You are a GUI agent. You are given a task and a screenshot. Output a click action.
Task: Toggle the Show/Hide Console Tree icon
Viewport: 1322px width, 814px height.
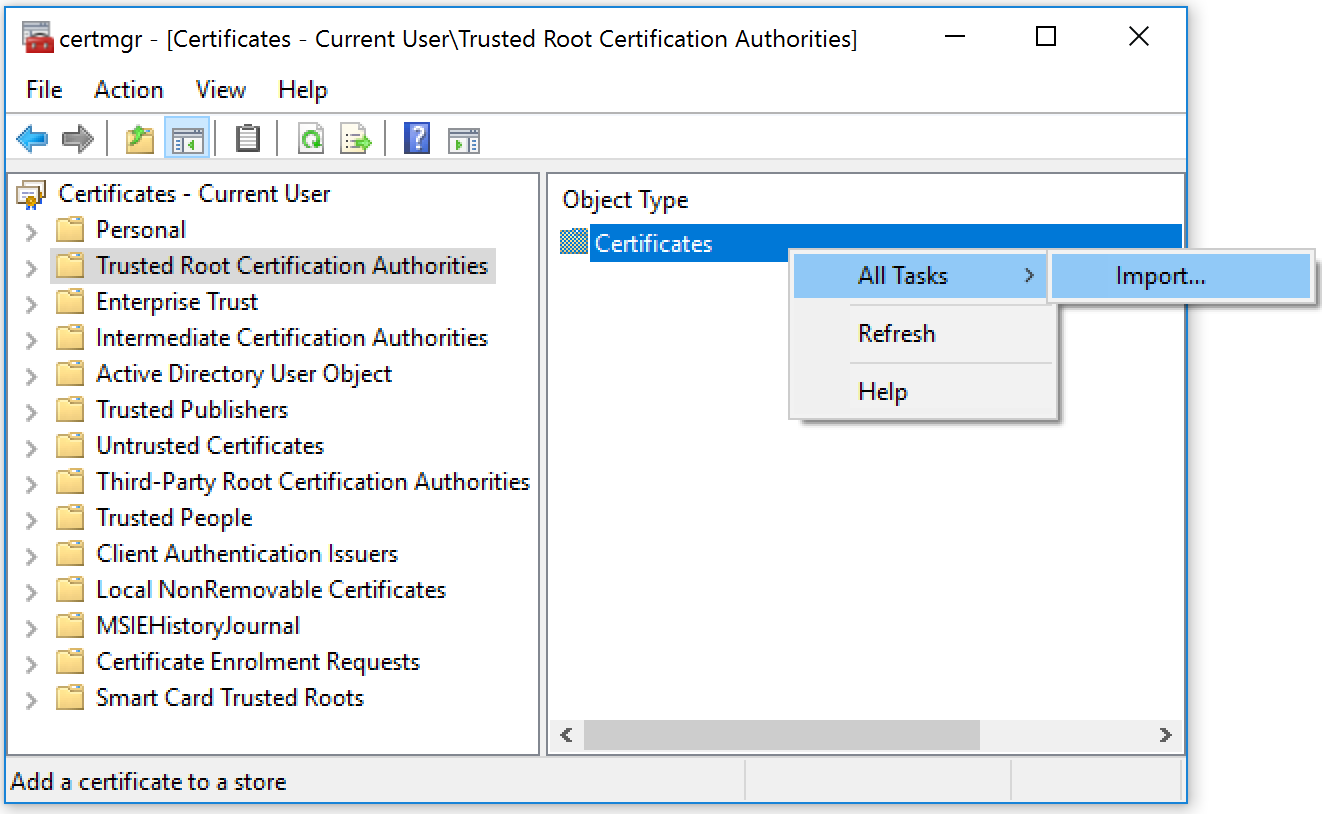(x=187, y=138)
